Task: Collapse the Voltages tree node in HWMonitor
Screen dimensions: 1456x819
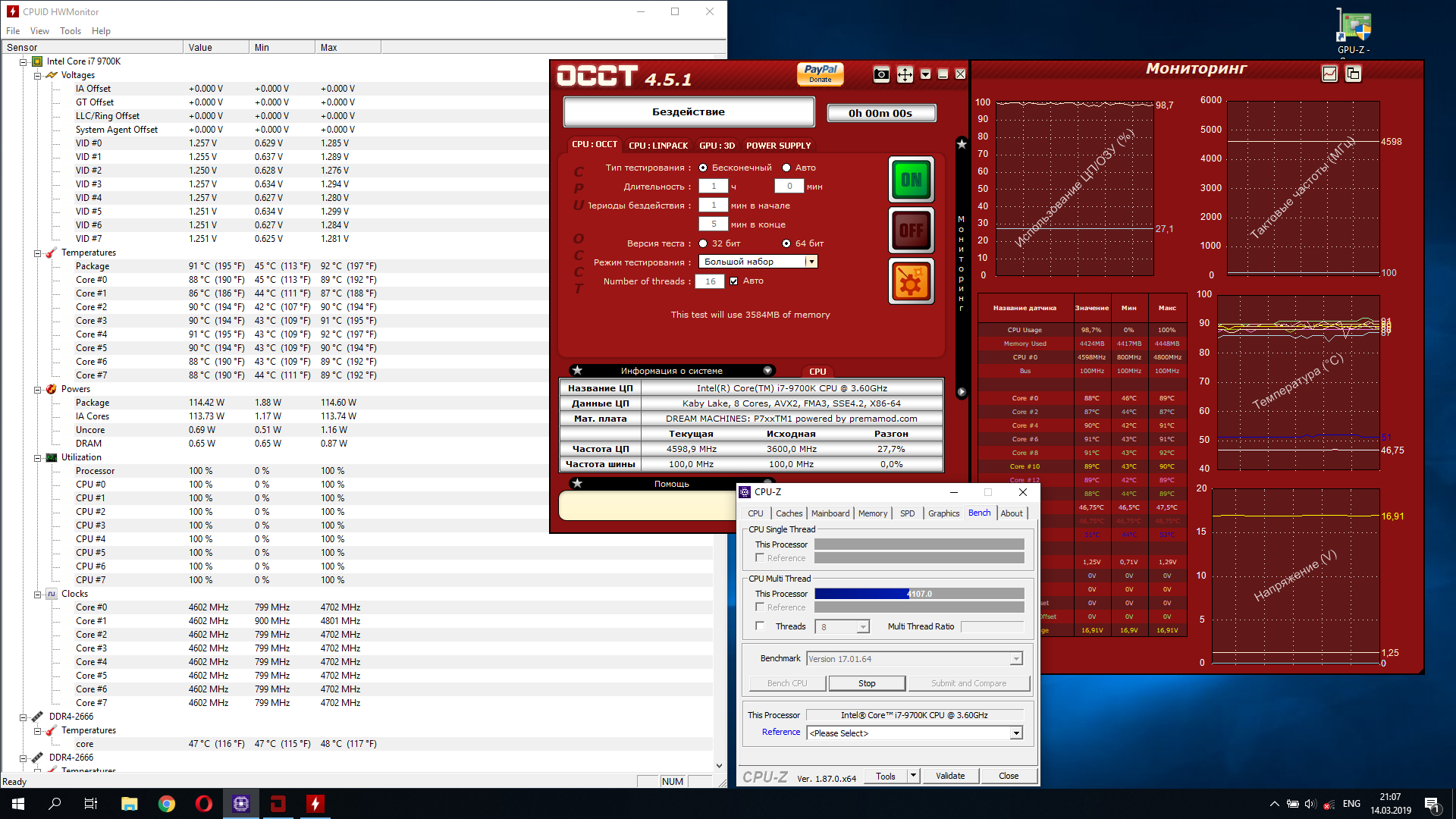Action: [x=37, y=75]
